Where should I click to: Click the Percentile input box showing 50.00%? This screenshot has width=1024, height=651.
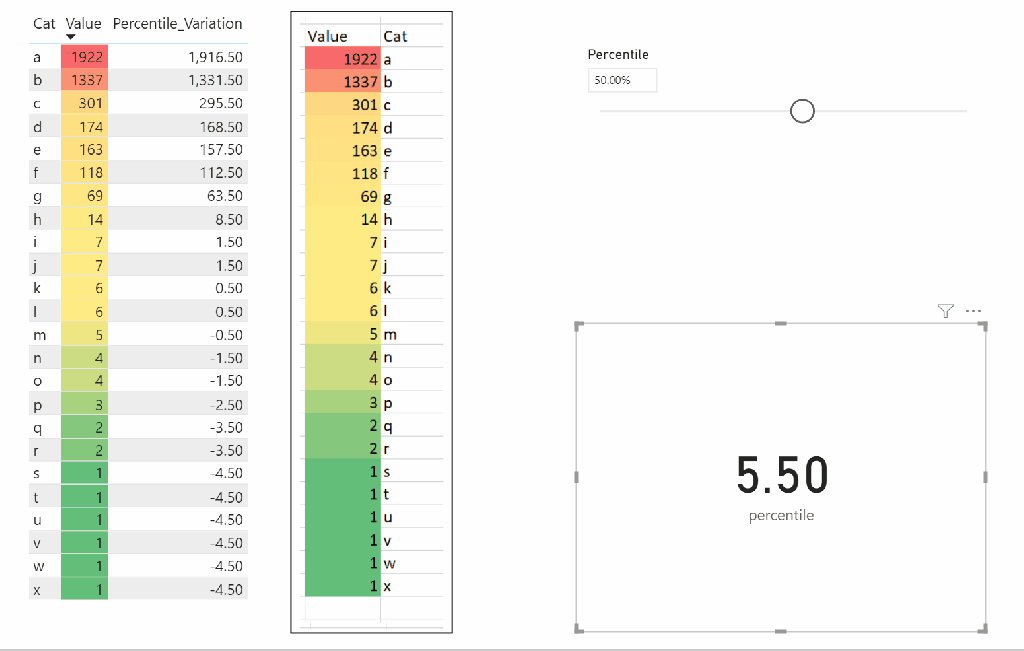click(622, 80)
